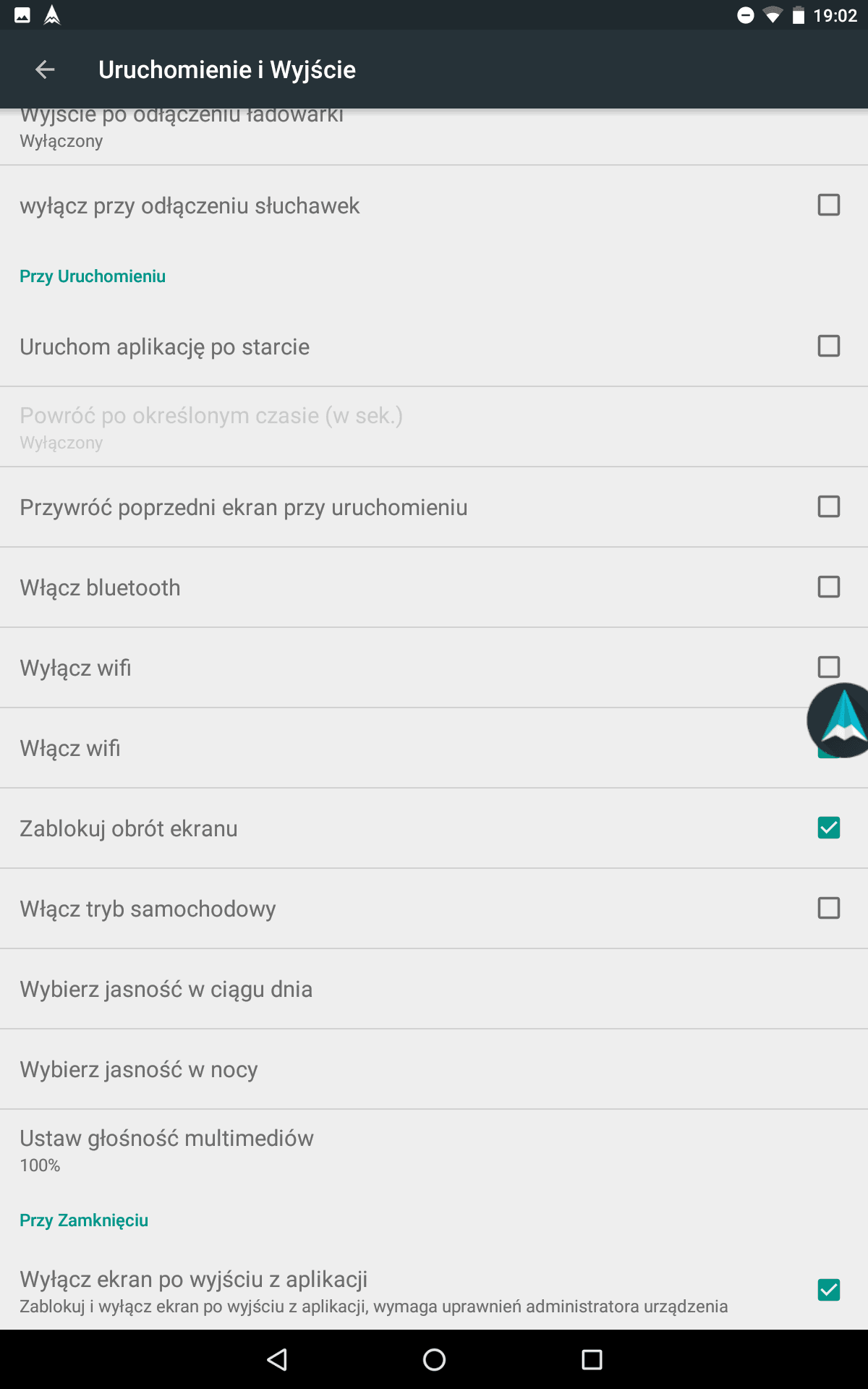Tap the back arrow in header
The image size is (868, 1389).
[x=45, y=69]
